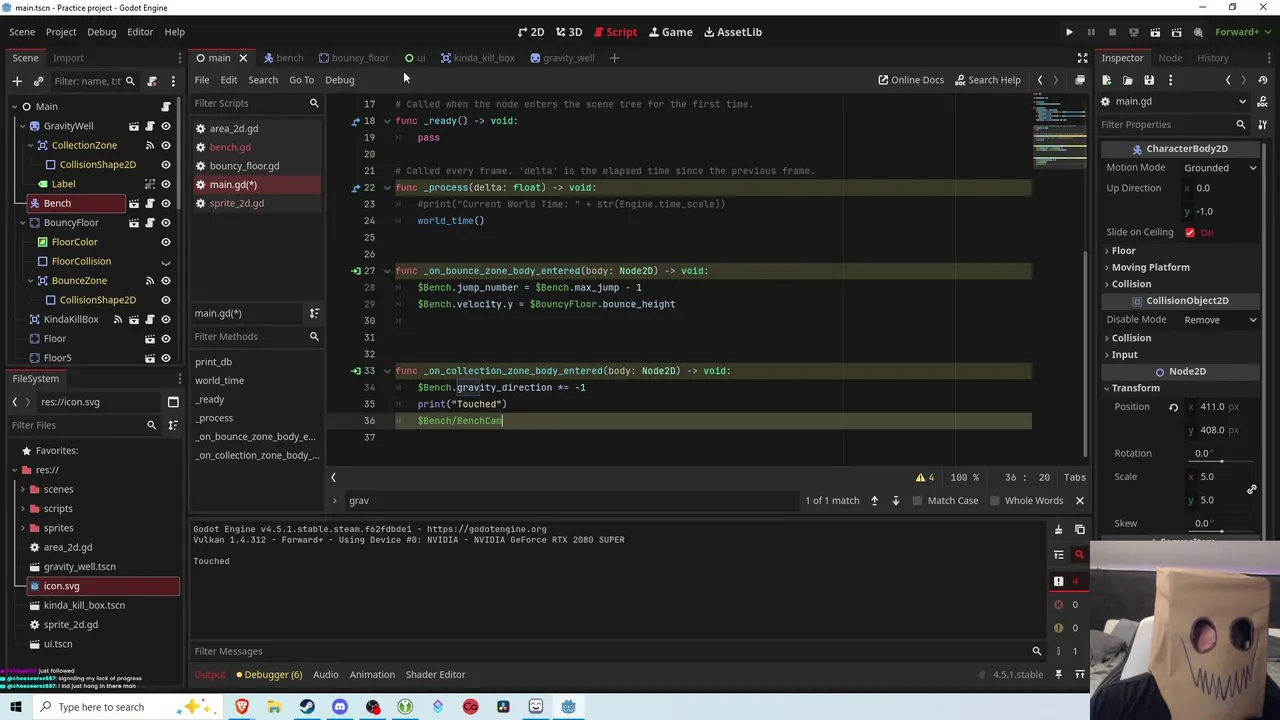
Task: Copy the selected output text
Action: [1080, 529]
